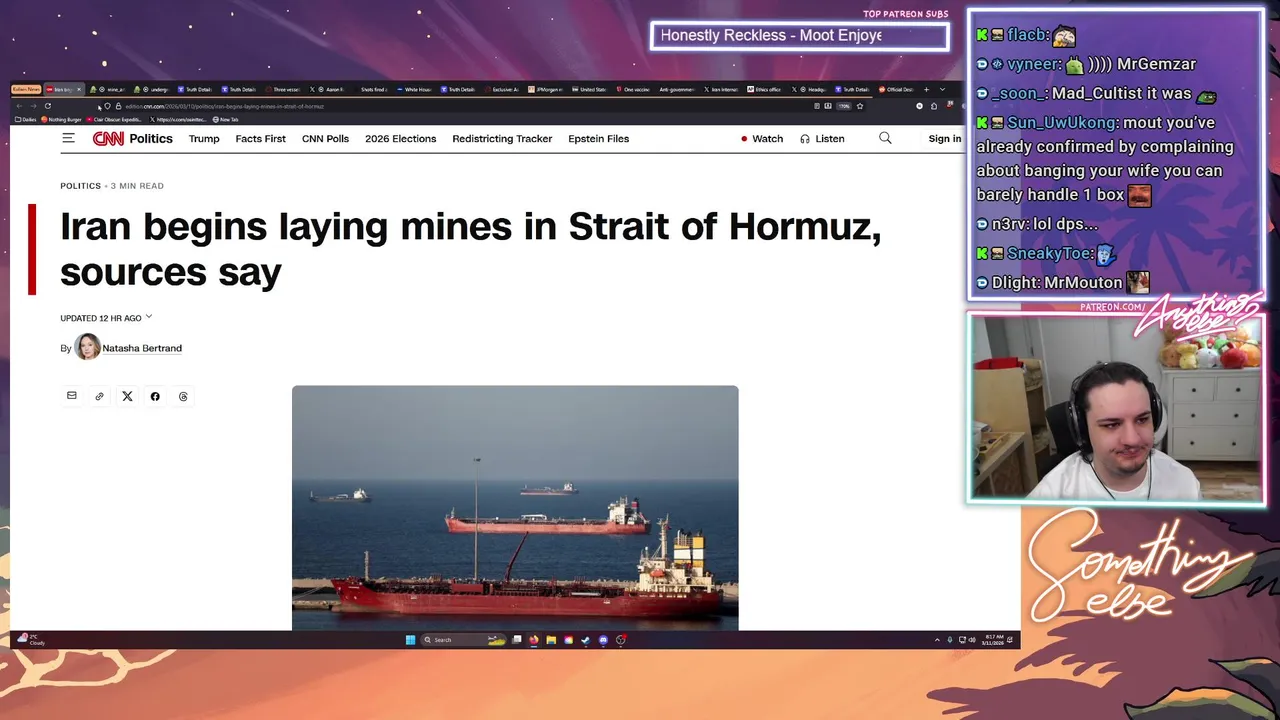
Task: Click SneakyToe username in chat
Action: point(1049,254)
